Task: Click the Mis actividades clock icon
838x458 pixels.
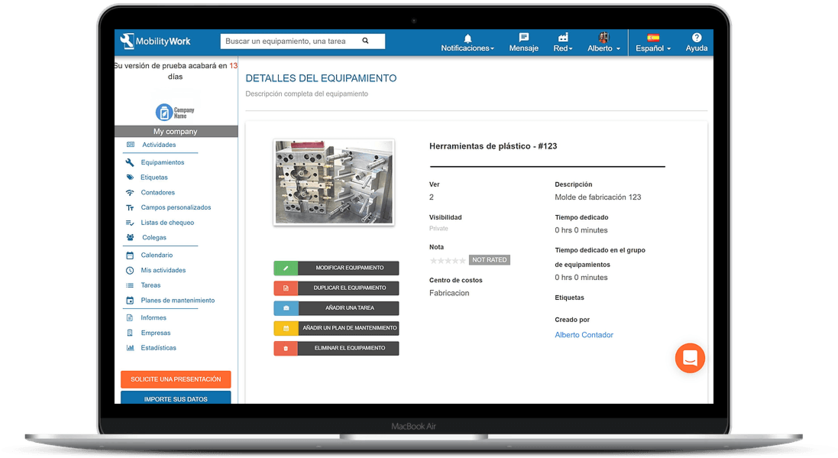Action: pyautogui.click(x=130, y=270)
